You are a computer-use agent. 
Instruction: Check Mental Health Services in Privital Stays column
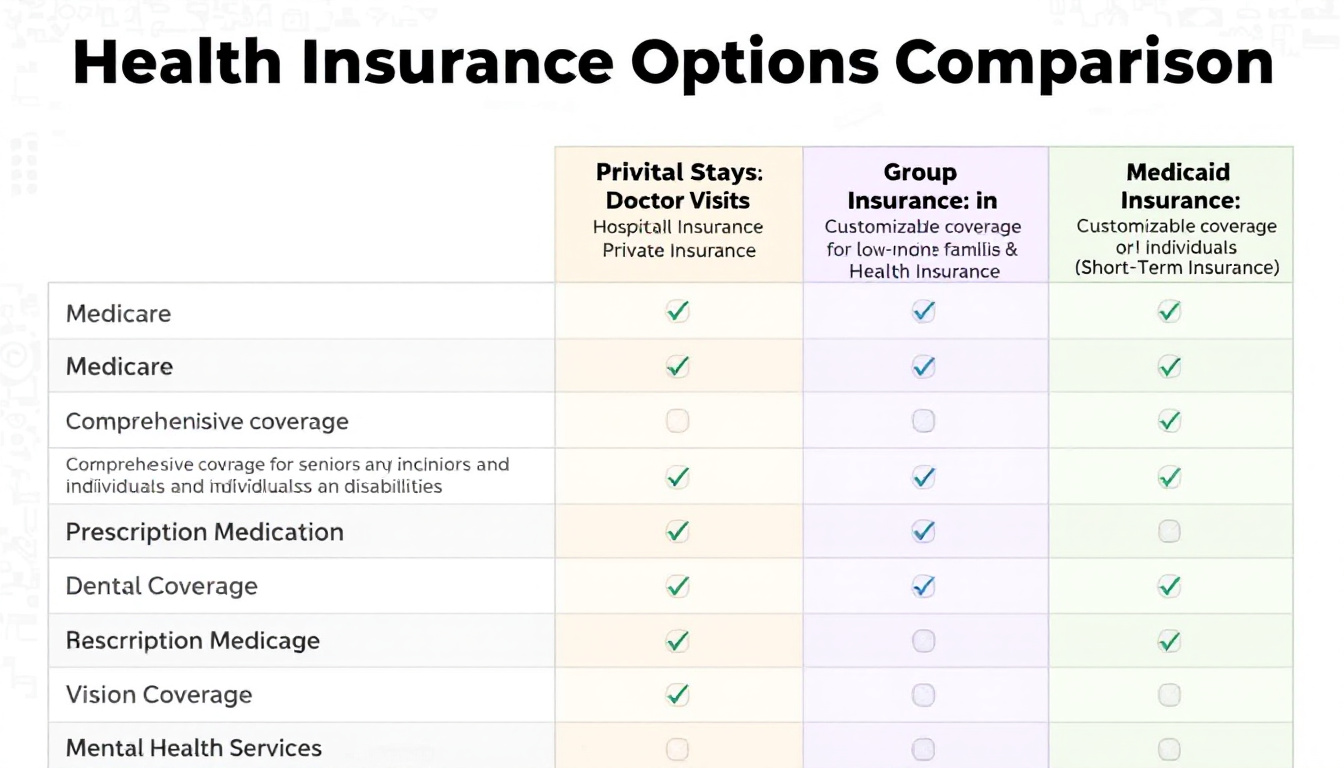pos(677,748)
